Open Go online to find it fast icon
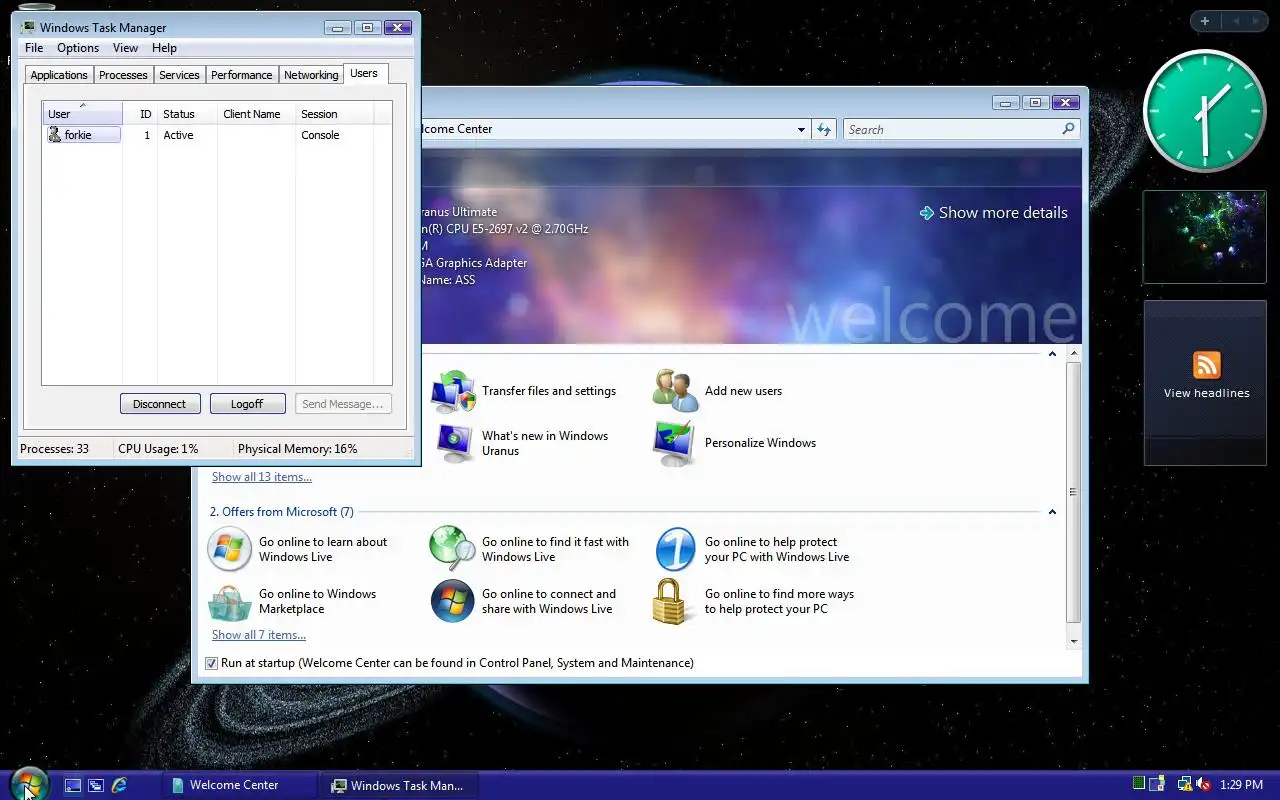The image size is (1280, 800). tap(452, 549)
